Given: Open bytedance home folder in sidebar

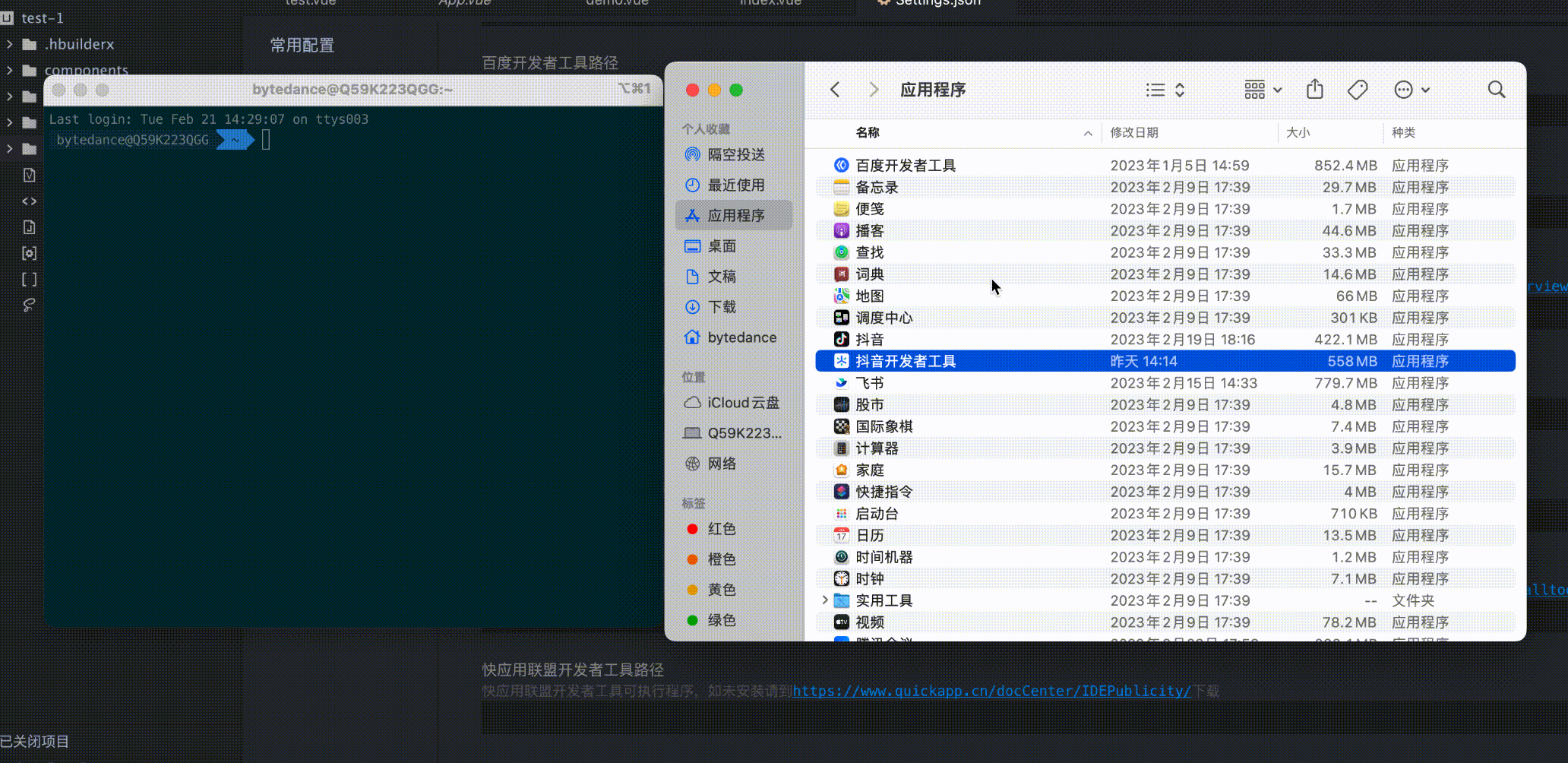Looking at the screenshot, I should coord(734,337).
